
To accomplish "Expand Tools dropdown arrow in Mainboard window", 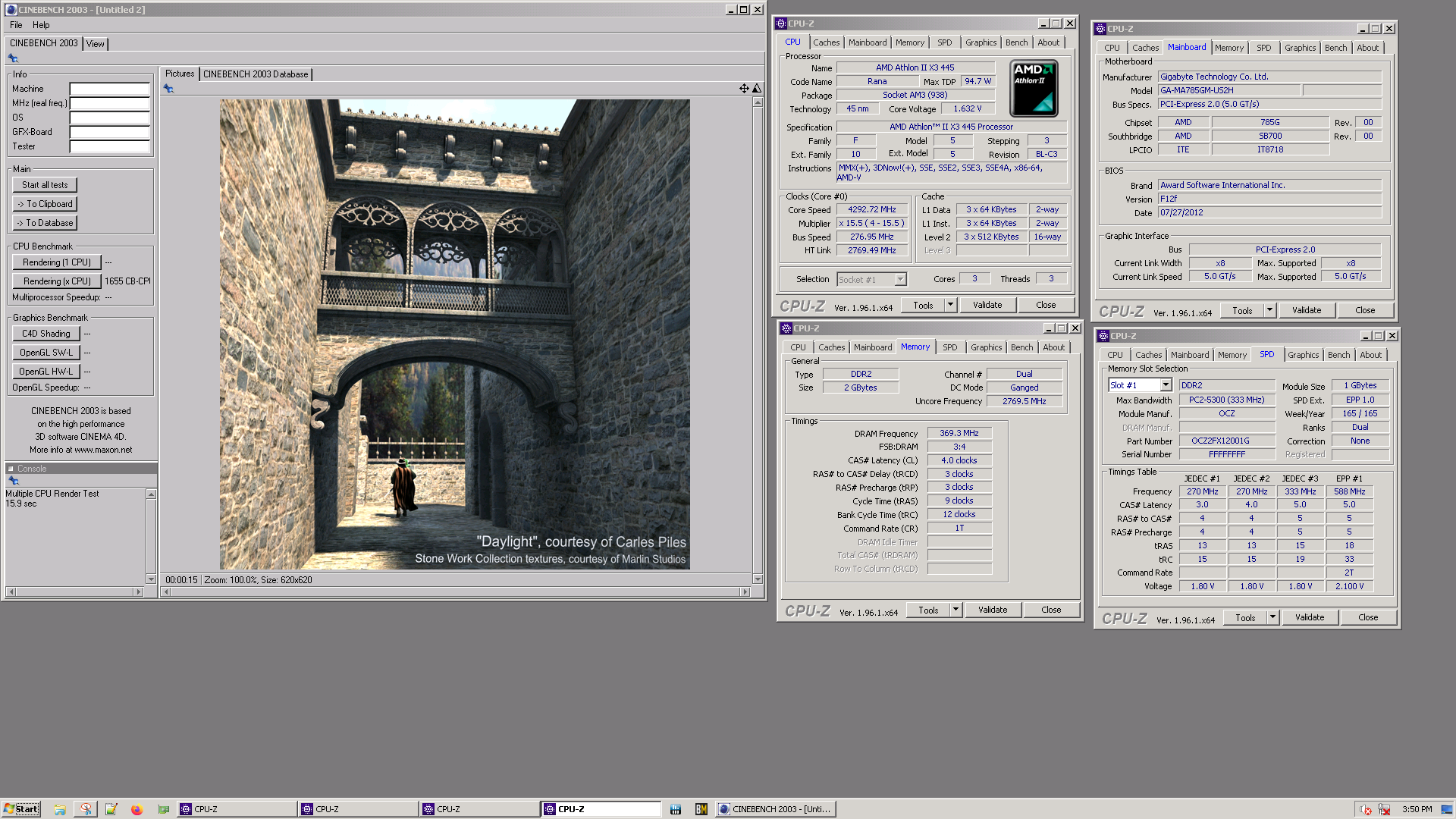I will click(1269, 310).
